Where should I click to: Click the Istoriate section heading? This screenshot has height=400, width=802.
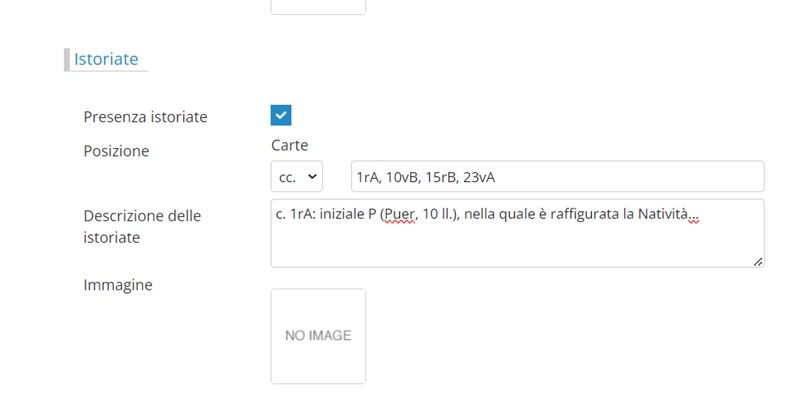(x=106, y=59)
